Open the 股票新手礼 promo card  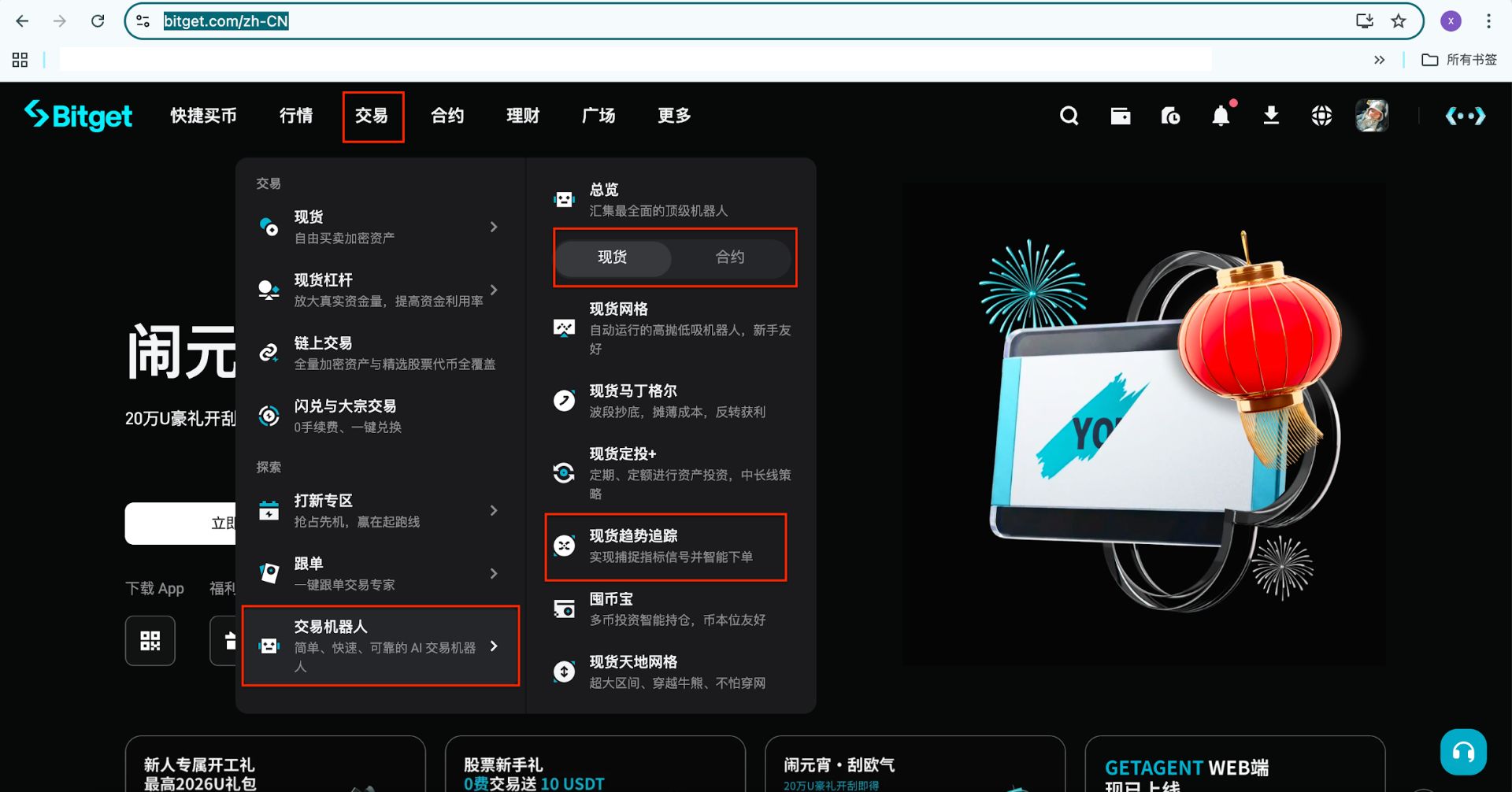595,764
